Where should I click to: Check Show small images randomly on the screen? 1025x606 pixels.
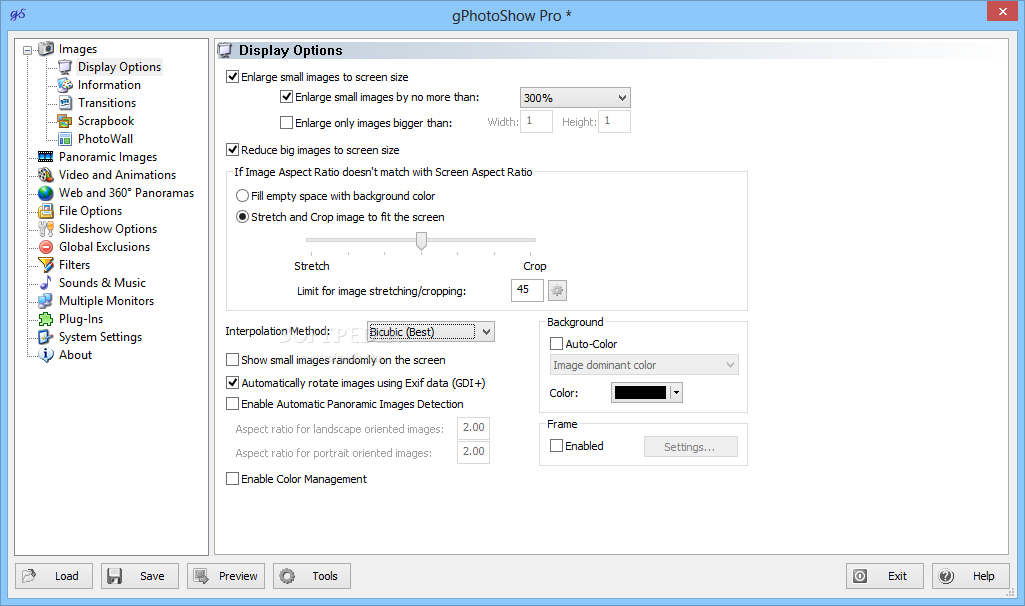tap(232, 360)
